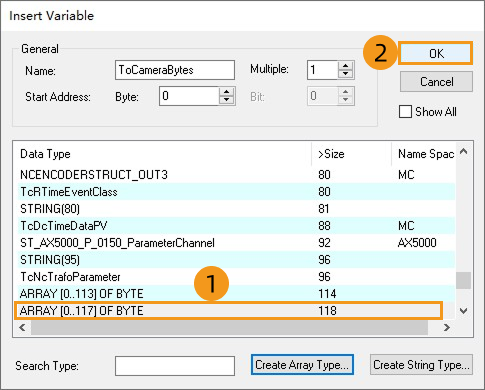Decrement the Start Address Byte spinner

coord(227,100)
